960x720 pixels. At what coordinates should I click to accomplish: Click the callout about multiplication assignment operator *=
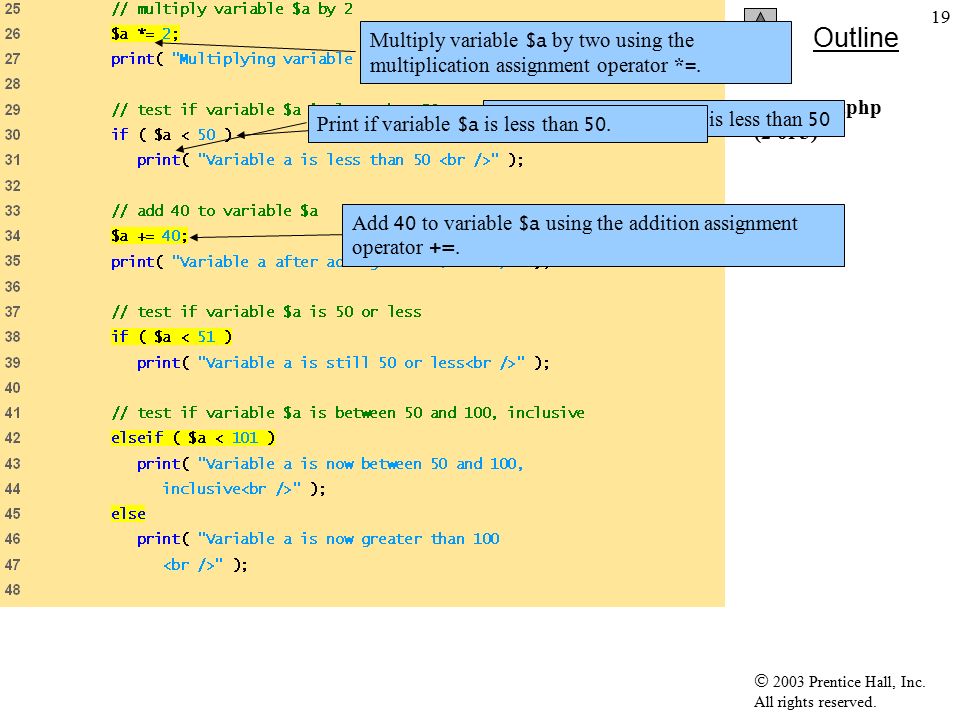(x=576, y=53)
